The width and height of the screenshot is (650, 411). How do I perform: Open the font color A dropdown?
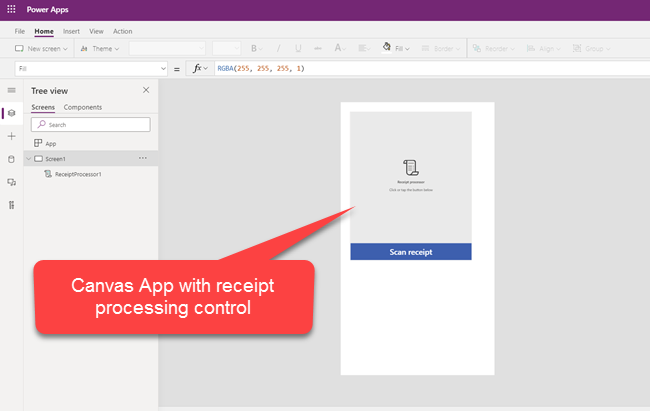click(x=340, y=49)
